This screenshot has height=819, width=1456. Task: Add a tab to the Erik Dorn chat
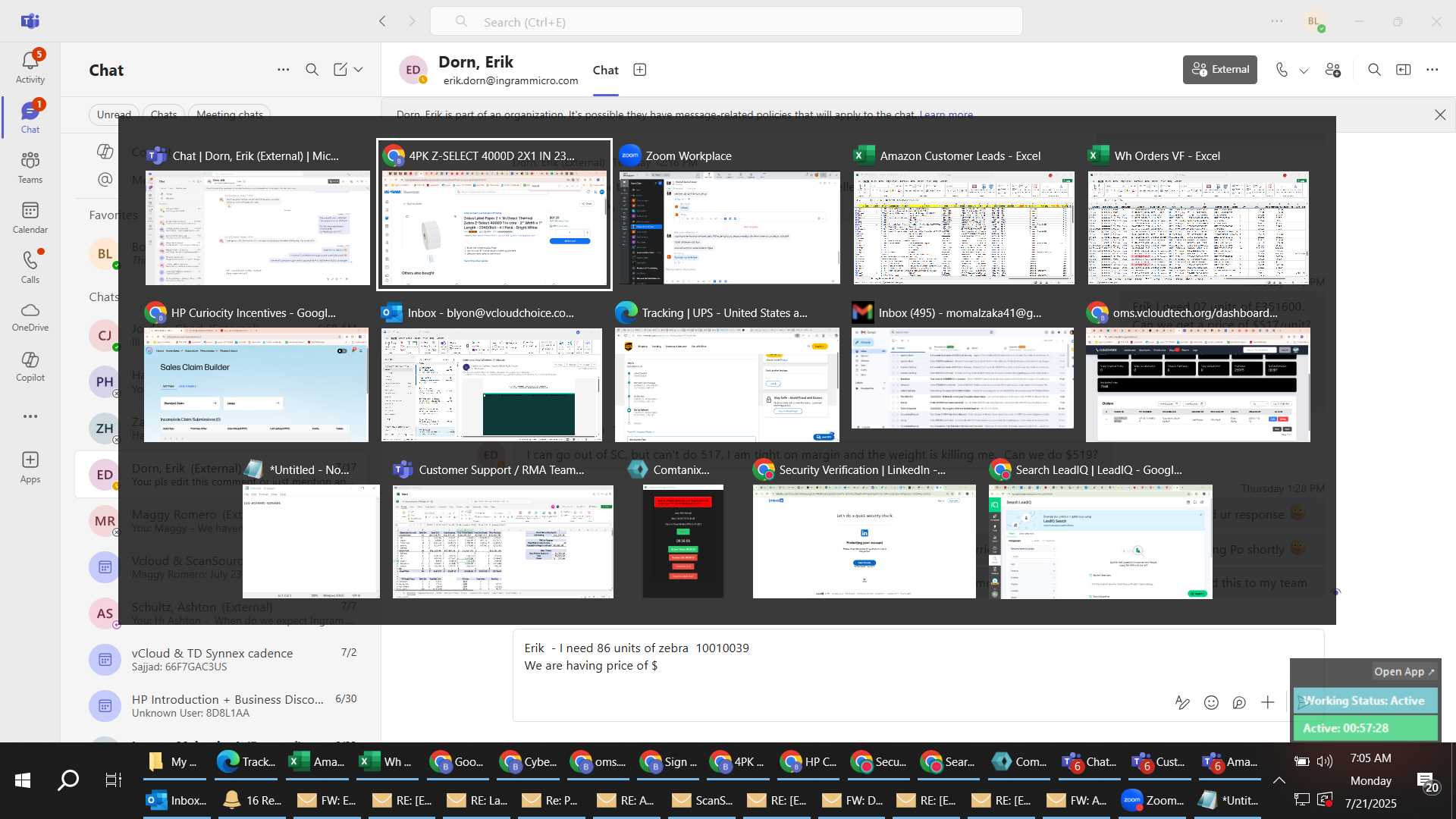640,70
